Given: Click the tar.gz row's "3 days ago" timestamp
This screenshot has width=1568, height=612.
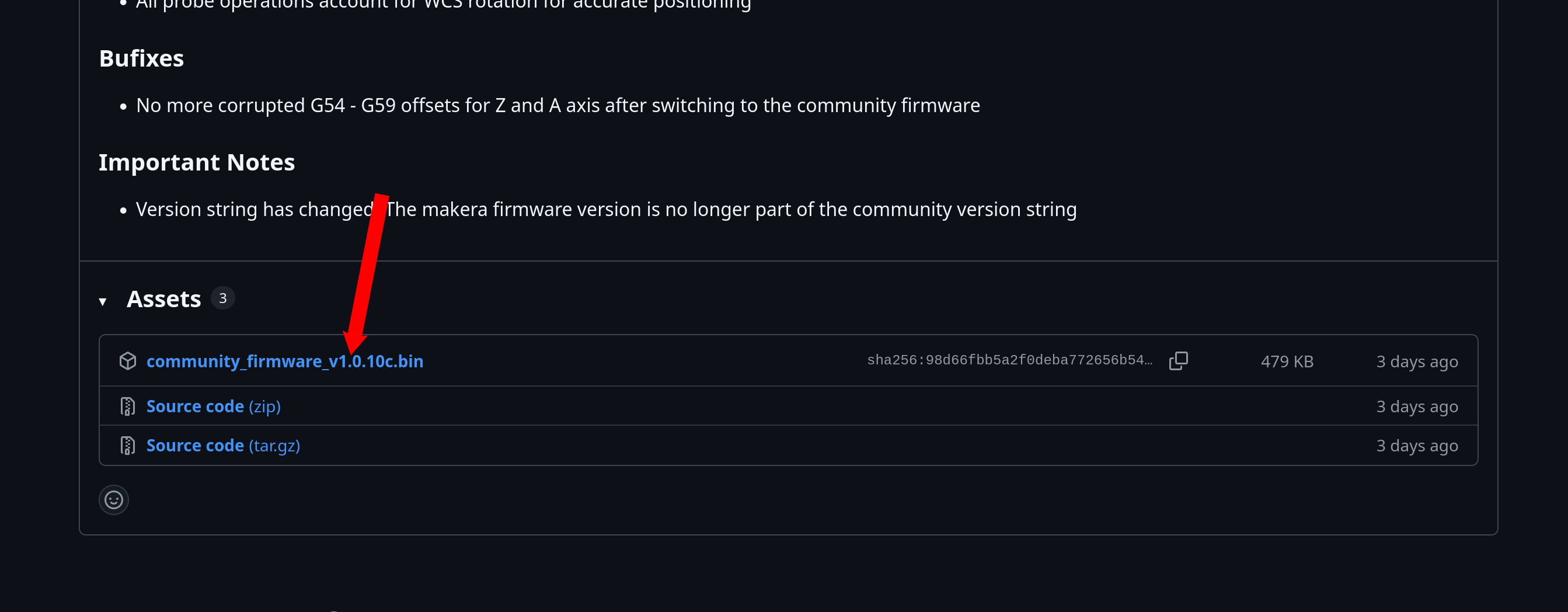Looking at the screenshot, I should pyautogui.click(x=1416, y=446).
